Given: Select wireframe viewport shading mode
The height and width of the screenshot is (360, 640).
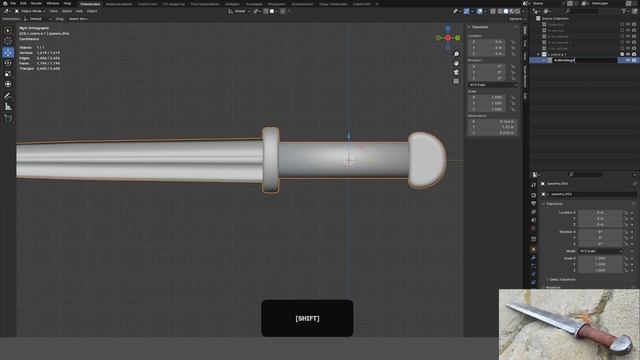Looking at the screenshot, I should point(500,11).
